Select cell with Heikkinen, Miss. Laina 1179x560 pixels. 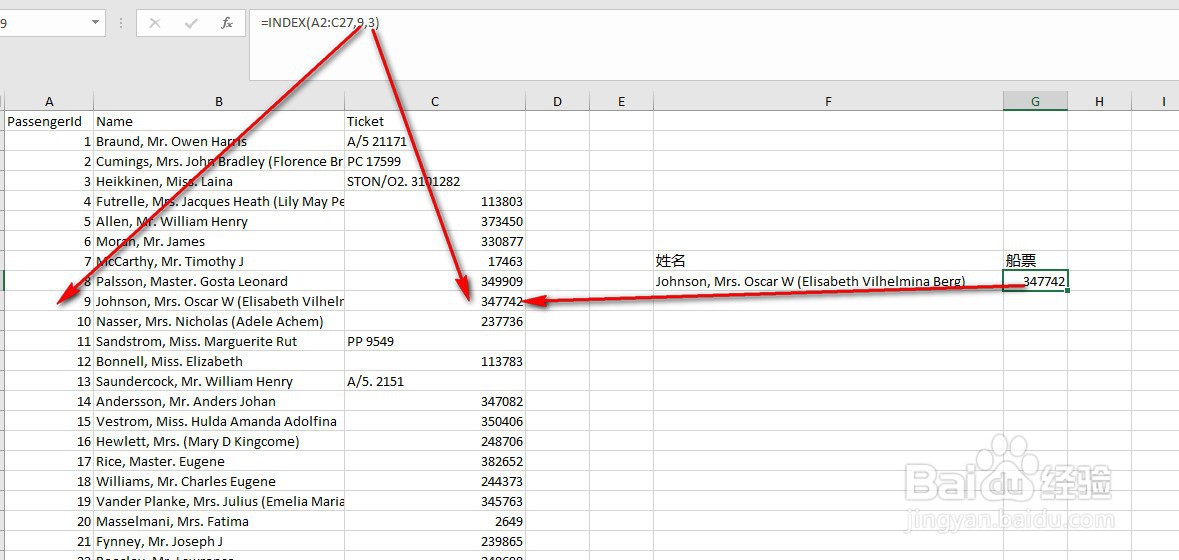219,181
